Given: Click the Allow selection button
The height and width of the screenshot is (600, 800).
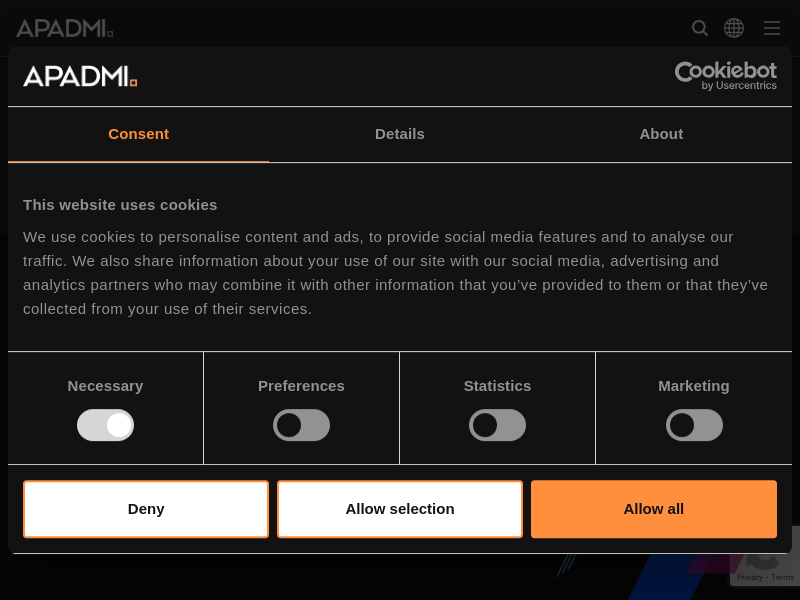Looking at the screenshot, I should pos(400,509).
